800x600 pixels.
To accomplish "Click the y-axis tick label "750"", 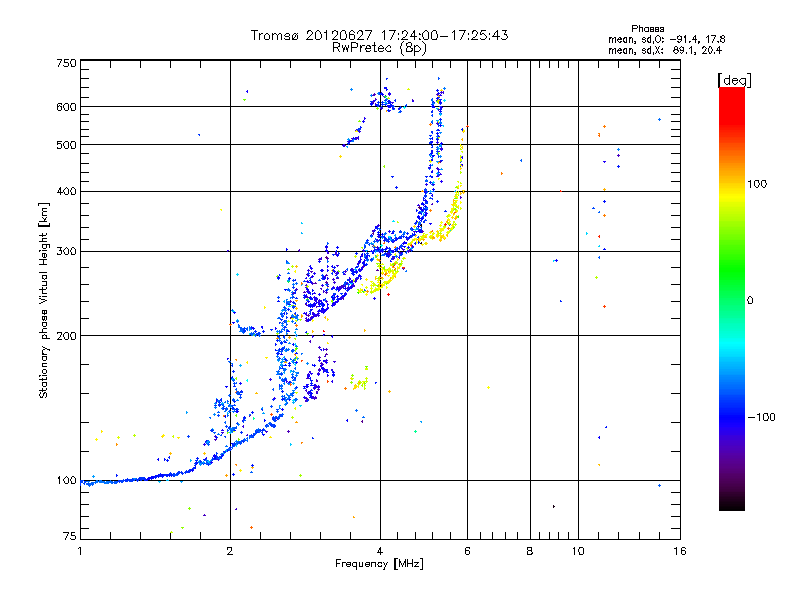I will pos(66,63).
